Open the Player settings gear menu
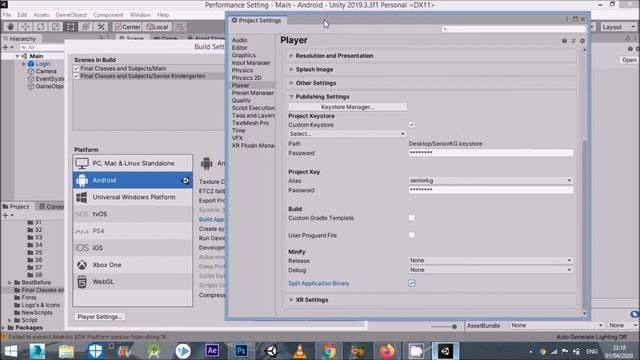This screenshot has width=640, height=360. [582, 41]
